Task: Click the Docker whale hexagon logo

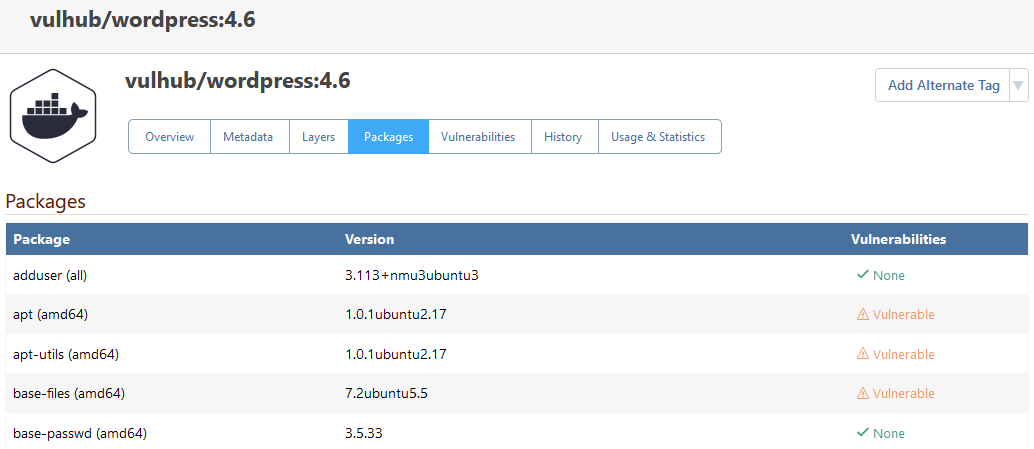Action: pyautogui.click(x=53, y=116)
